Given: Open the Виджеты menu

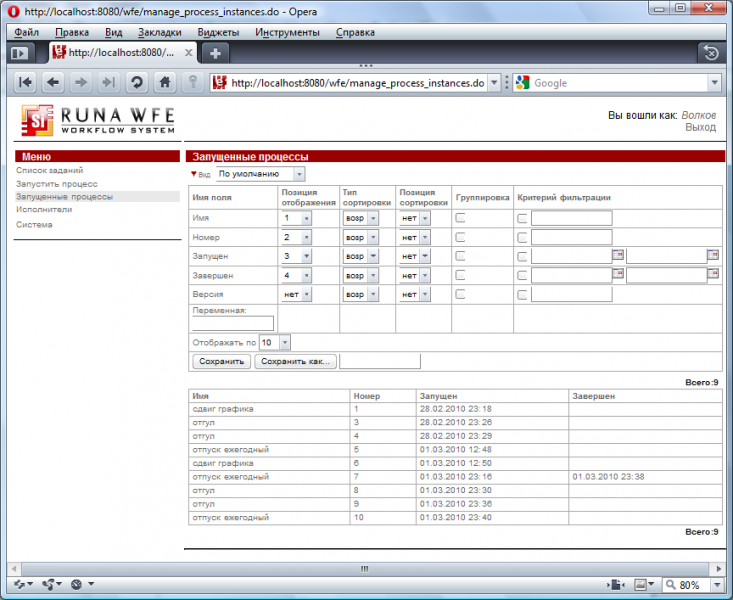Looking at the screenshot, I should [218, 32].
